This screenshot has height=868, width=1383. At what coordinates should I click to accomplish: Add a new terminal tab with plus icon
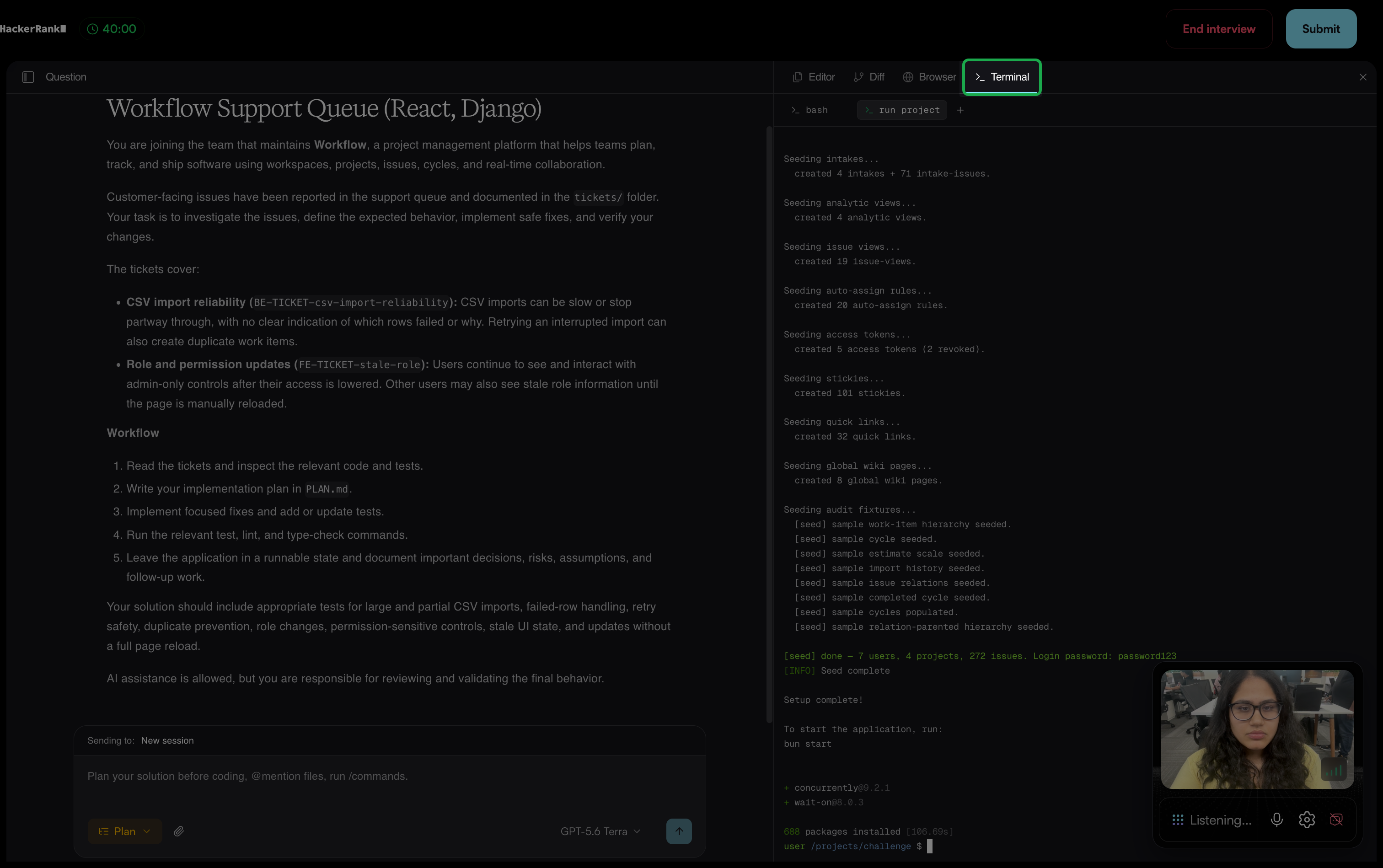point(960,110)
